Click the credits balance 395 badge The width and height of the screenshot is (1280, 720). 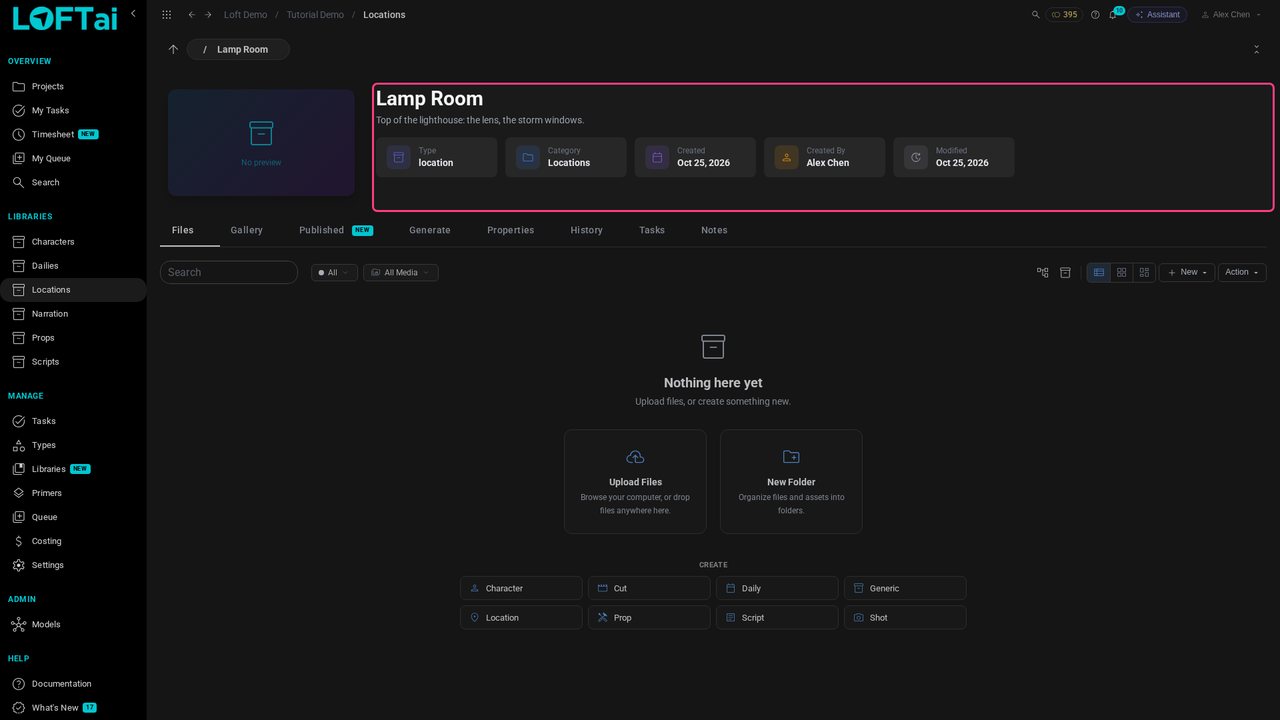[1064, 15]
